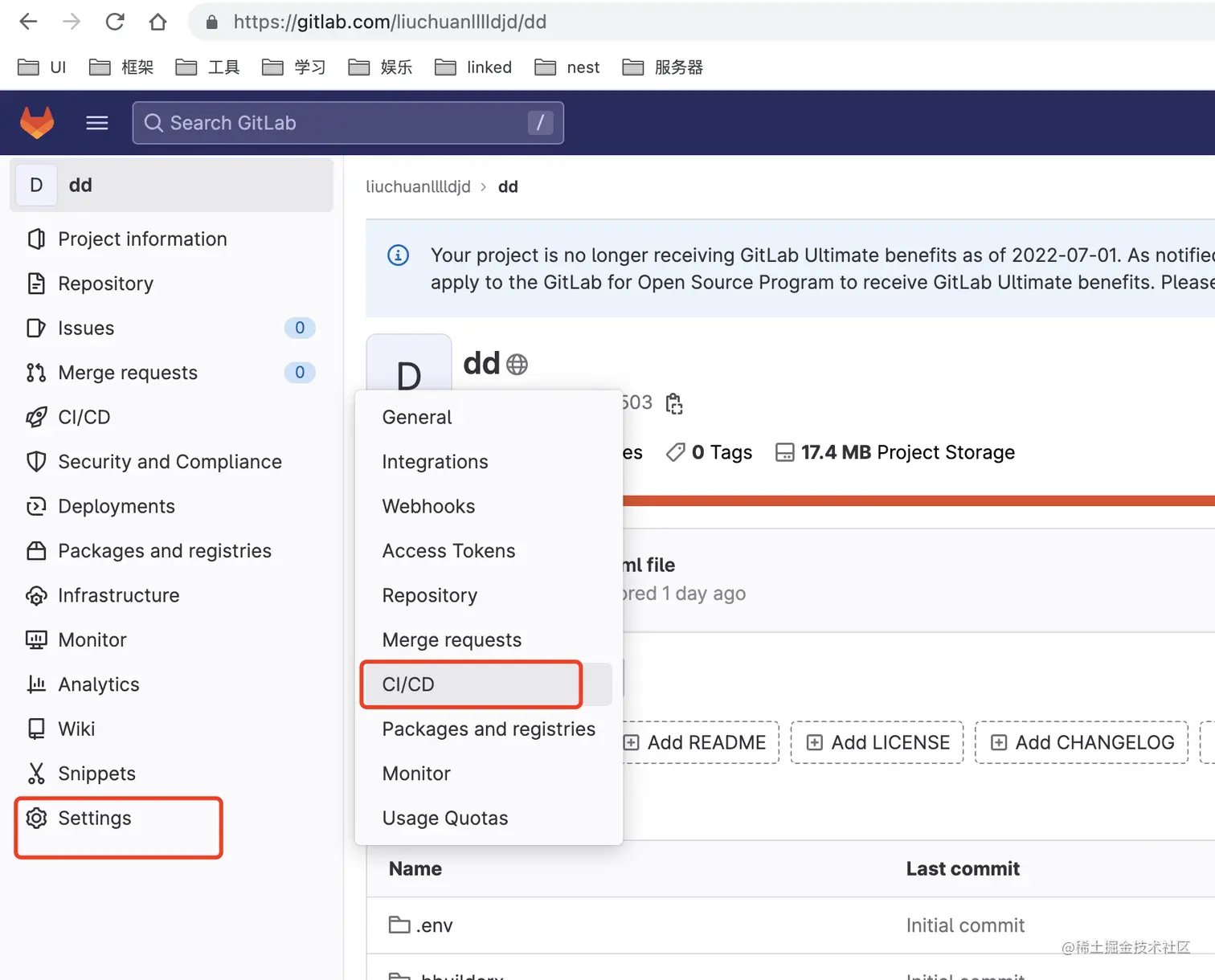Open the nest bookmarks folder
The image size is (1215, 980).
(x=567, y=67)
